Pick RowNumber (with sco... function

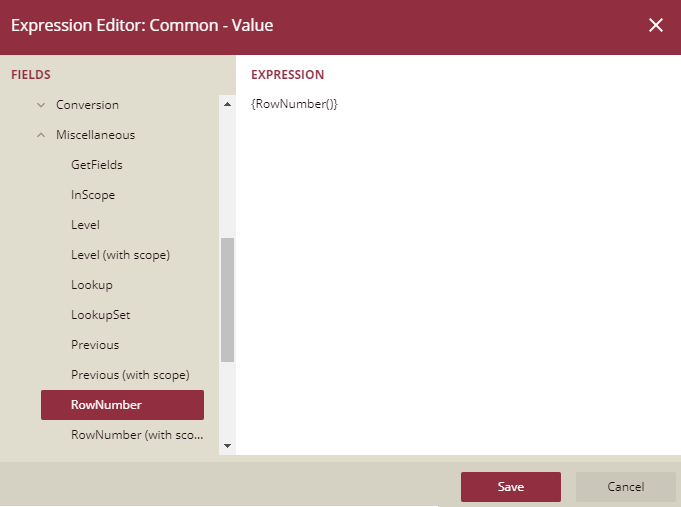pos(137,435)
